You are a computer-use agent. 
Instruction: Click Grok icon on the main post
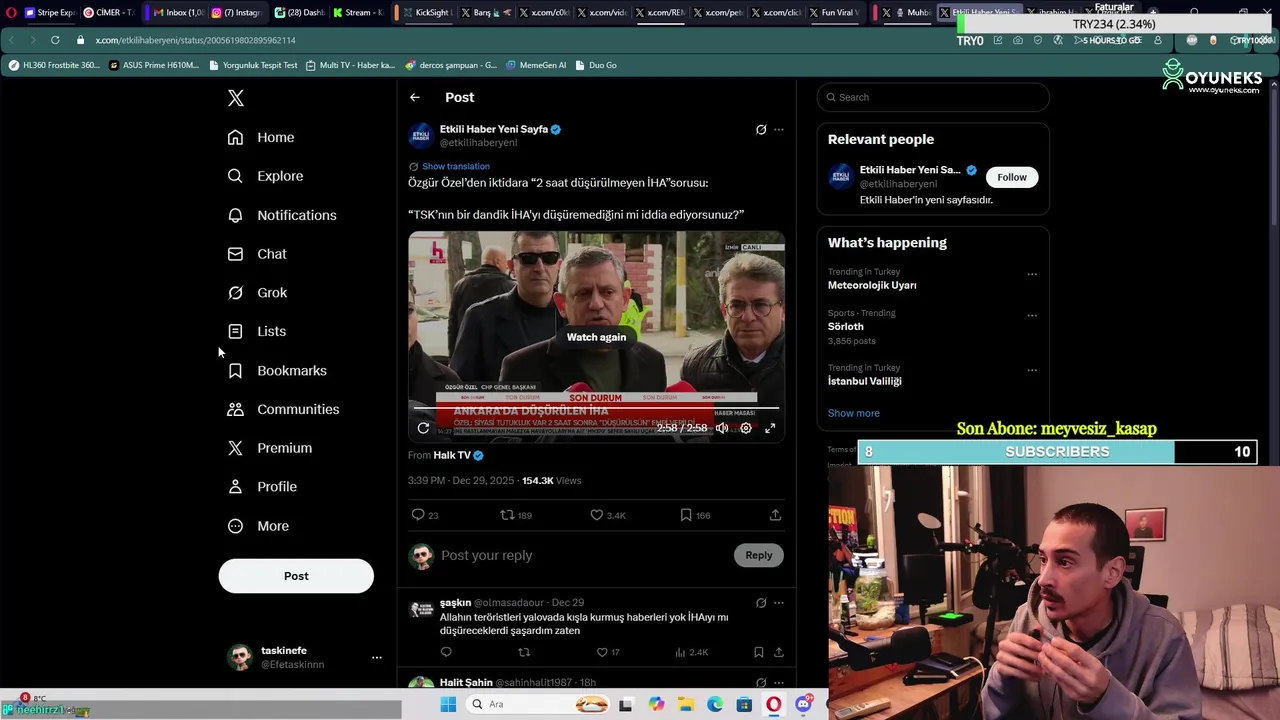(761, 129)
